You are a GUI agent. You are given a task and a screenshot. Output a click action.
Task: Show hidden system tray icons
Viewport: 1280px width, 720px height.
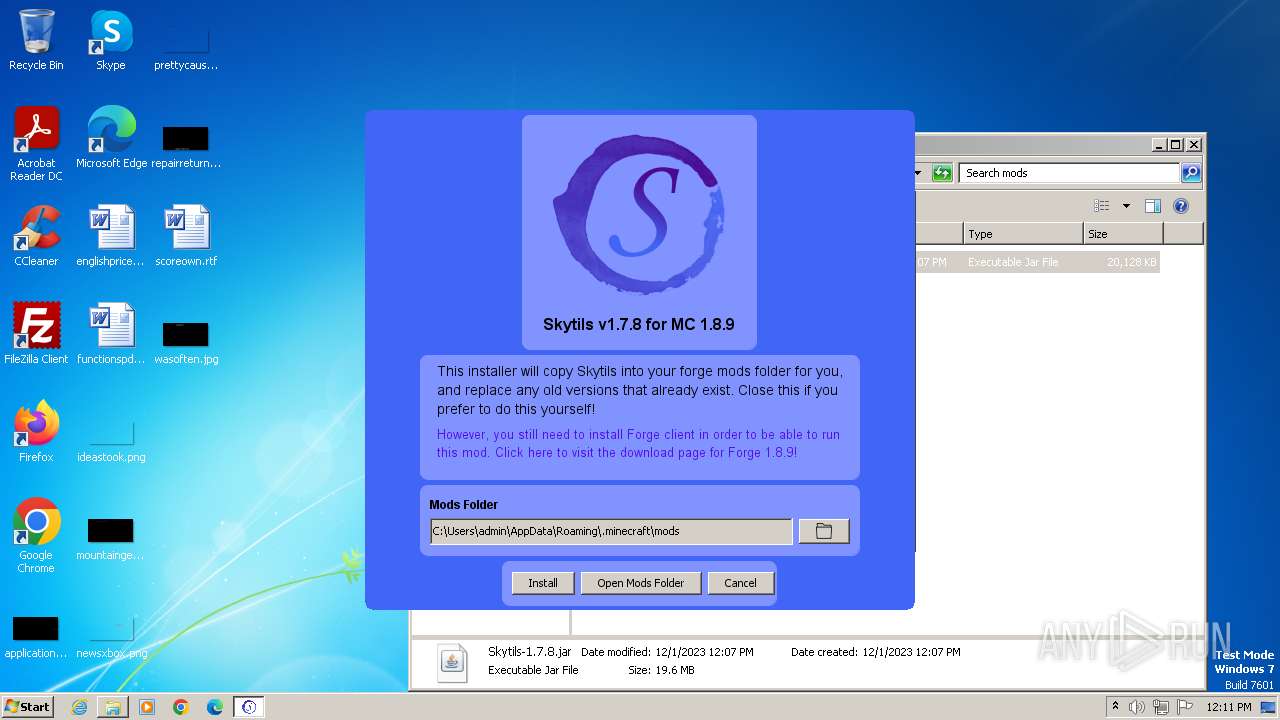[1115, 707]
